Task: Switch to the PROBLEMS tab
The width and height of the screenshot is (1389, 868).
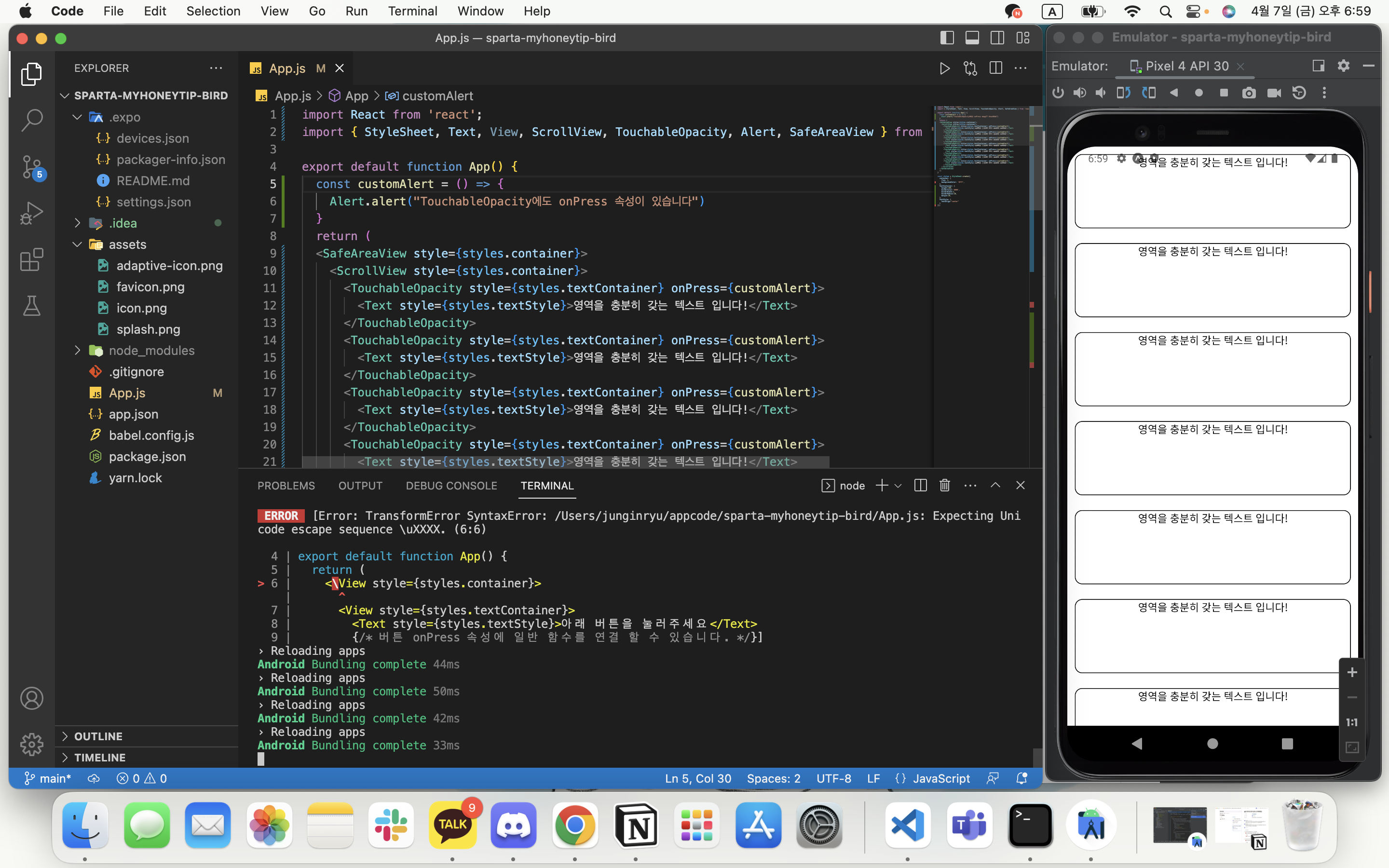Action: (x=286, y=486)
